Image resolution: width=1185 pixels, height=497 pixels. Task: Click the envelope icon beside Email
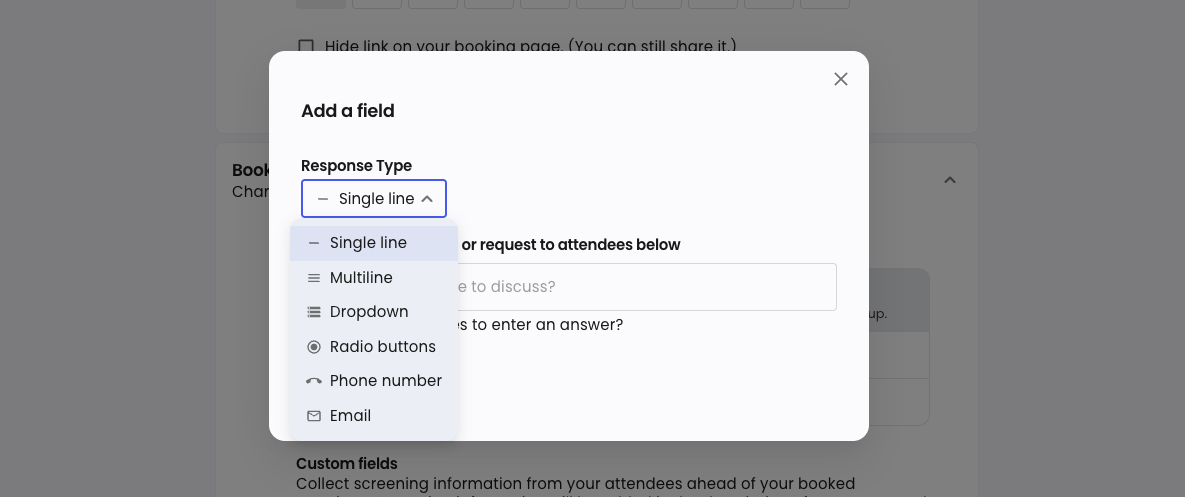click(x=314, y=416)
